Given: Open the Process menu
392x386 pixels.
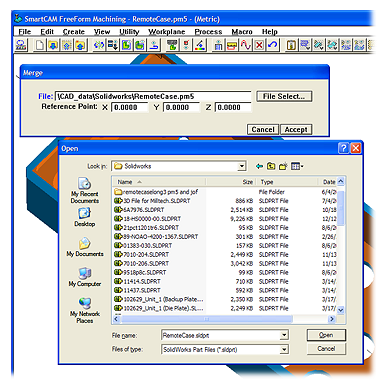Looking at the screenshot, I should (x=208, y=32).
